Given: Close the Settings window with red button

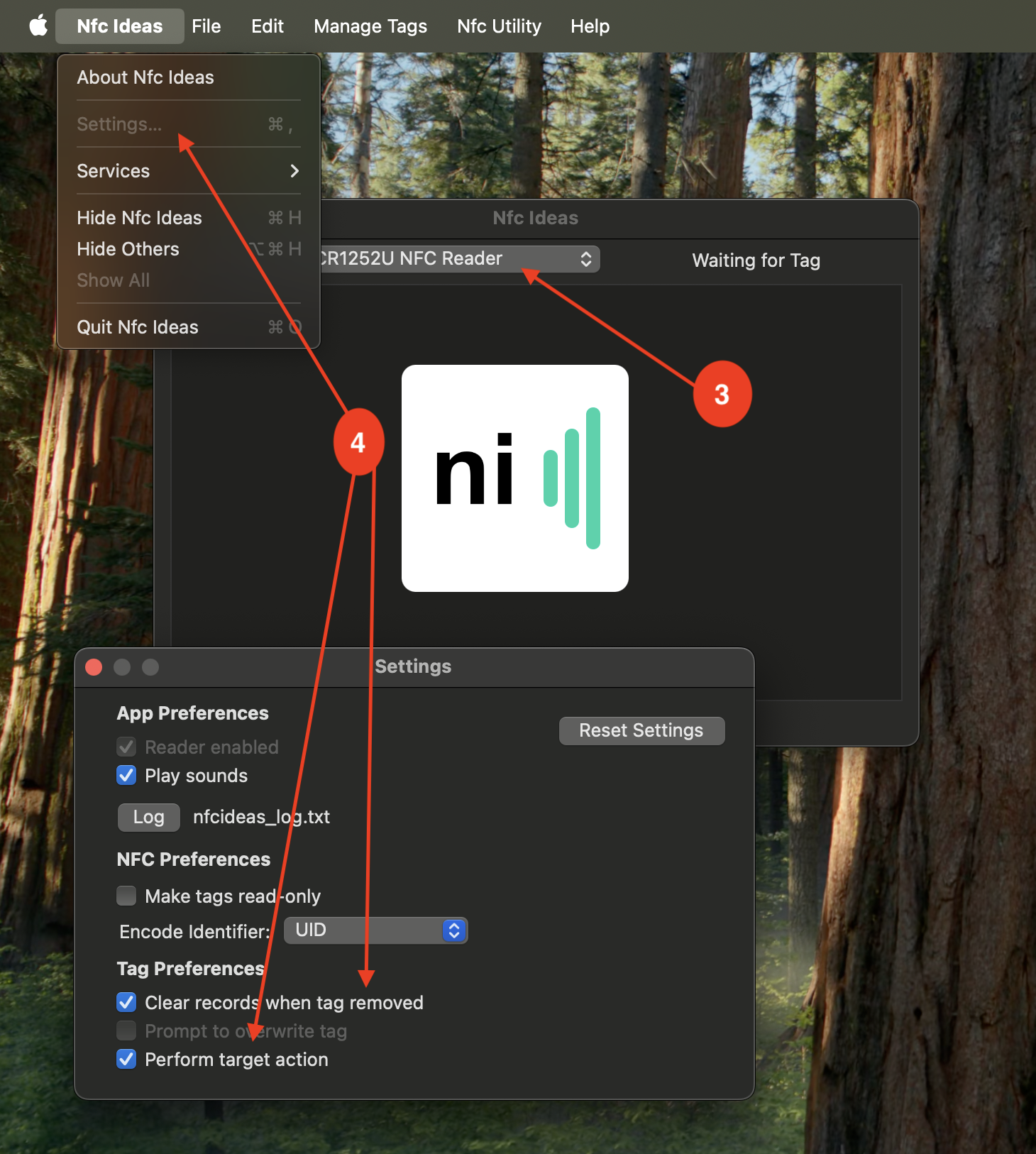Looking at the screenshot, I should [x=94, y=667].
